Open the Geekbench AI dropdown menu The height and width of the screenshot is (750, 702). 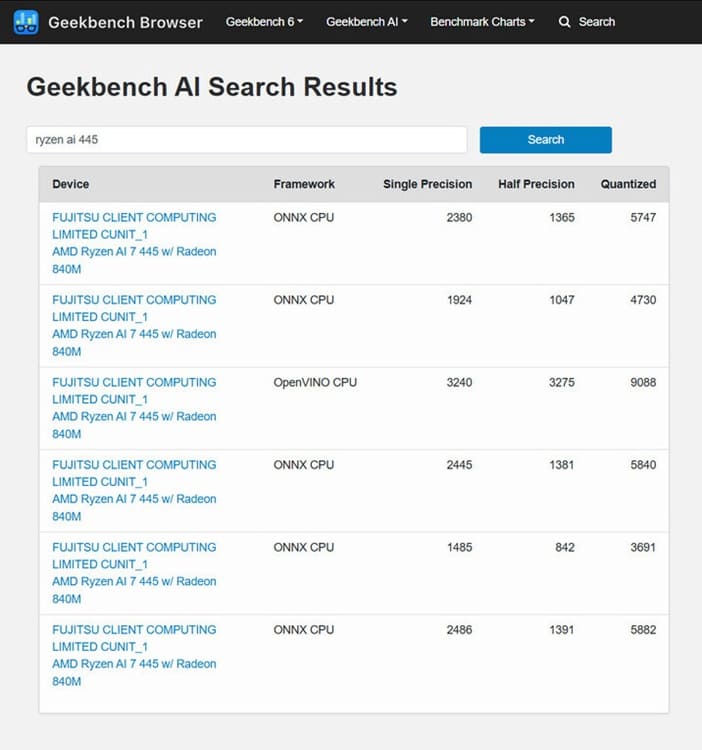point(366,22)
